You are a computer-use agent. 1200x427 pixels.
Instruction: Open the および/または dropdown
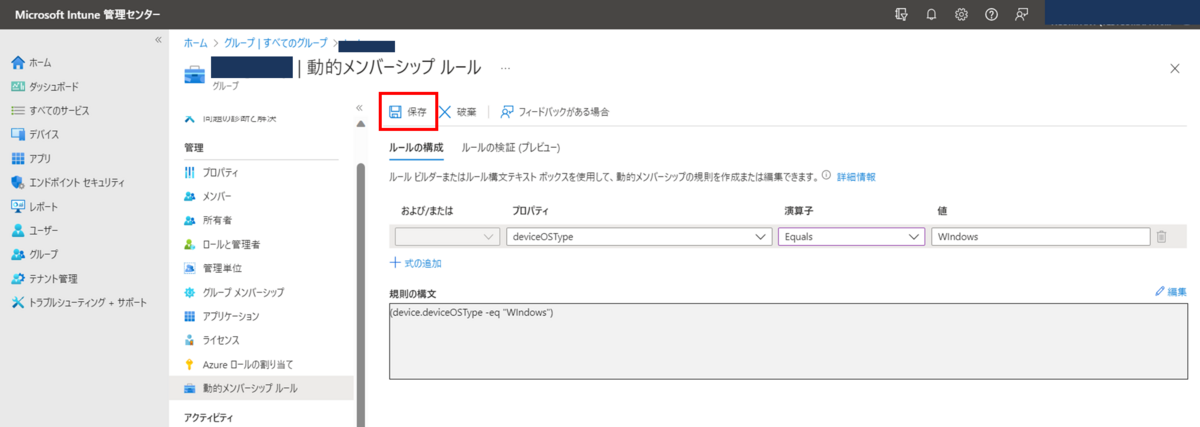447,237
